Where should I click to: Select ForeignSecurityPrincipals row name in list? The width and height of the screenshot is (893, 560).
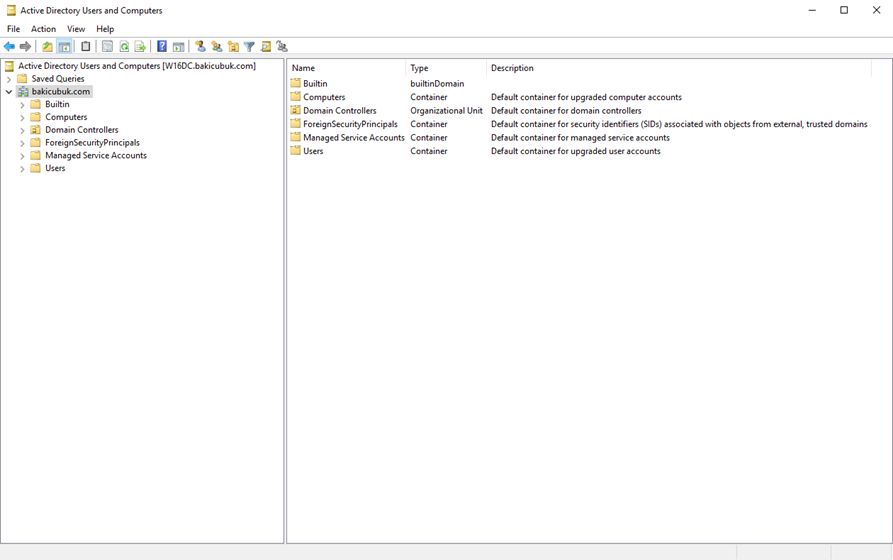coord(350,124)
